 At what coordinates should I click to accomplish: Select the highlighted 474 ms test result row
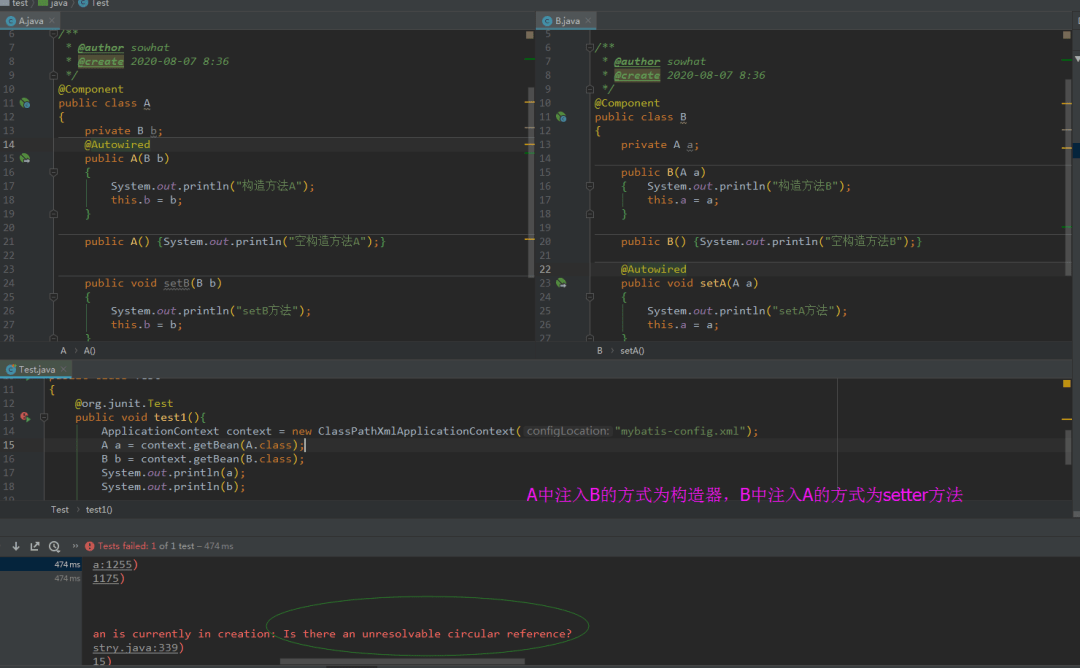(x=41, y=565)
